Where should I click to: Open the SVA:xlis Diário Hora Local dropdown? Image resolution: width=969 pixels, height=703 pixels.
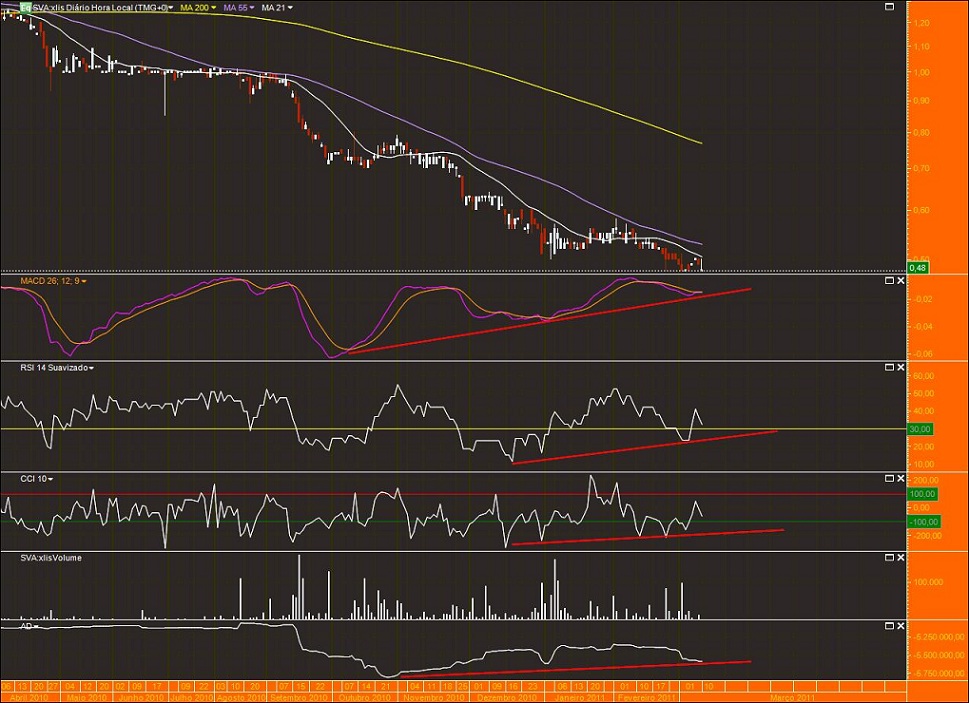click(x=171, y=8)
